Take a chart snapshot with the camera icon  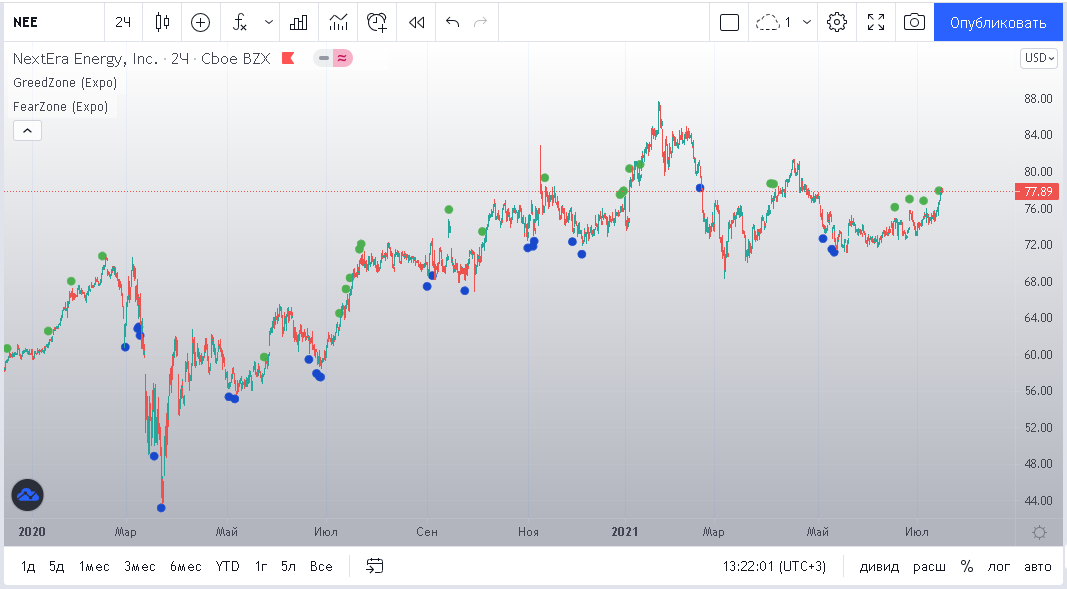pyautogui.click(x=913, y=22)
